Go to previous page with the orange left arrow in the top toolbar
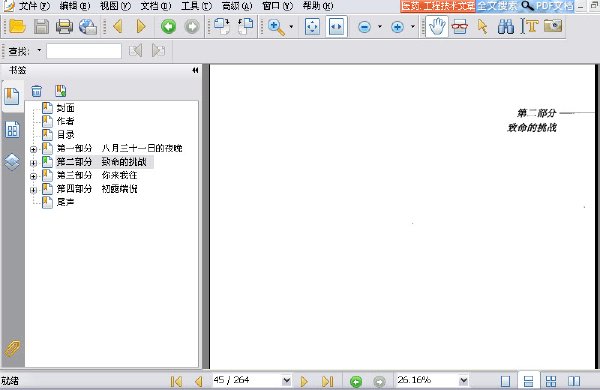 point(118,27)
